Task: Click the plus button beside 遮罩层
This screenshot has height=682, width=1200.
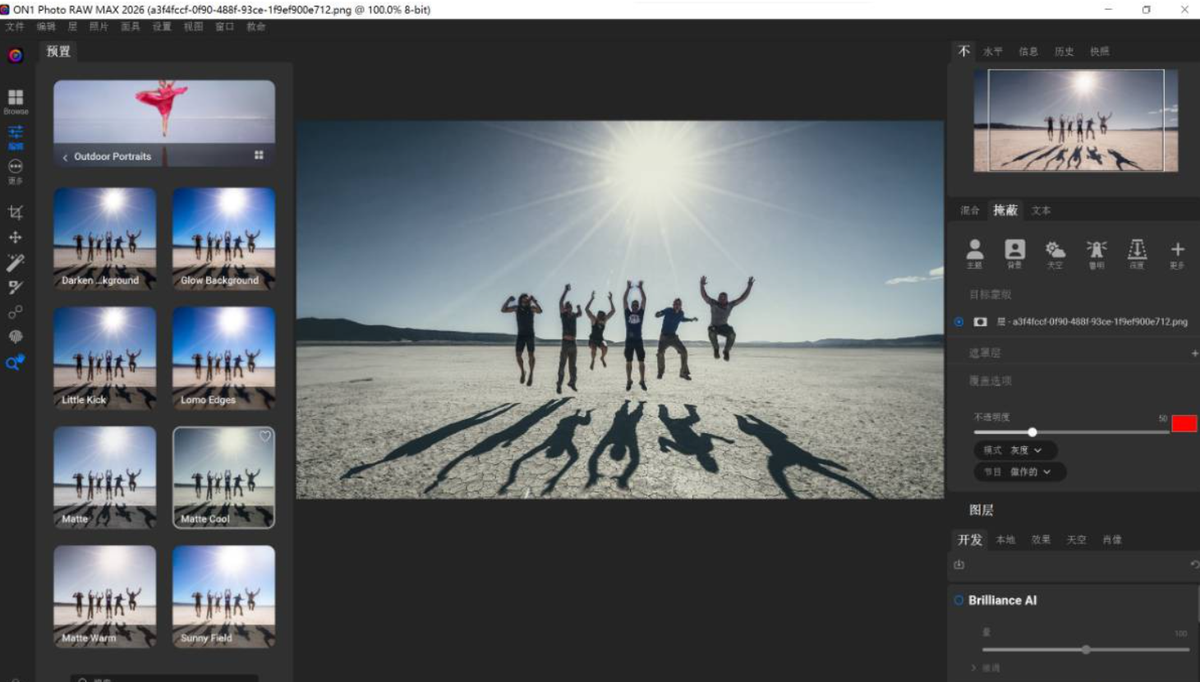Action: [x=1194, y=353]
